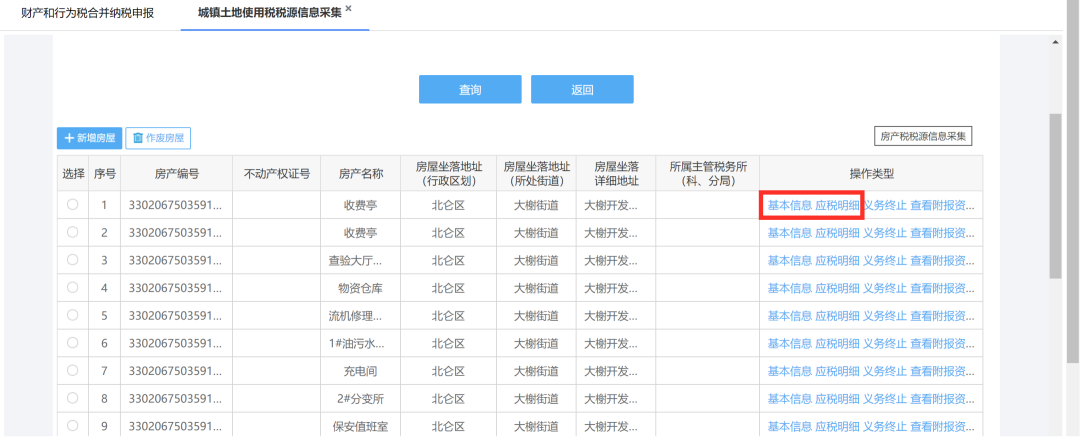Click the 不动产权证号 column header

tap(277, 174)
